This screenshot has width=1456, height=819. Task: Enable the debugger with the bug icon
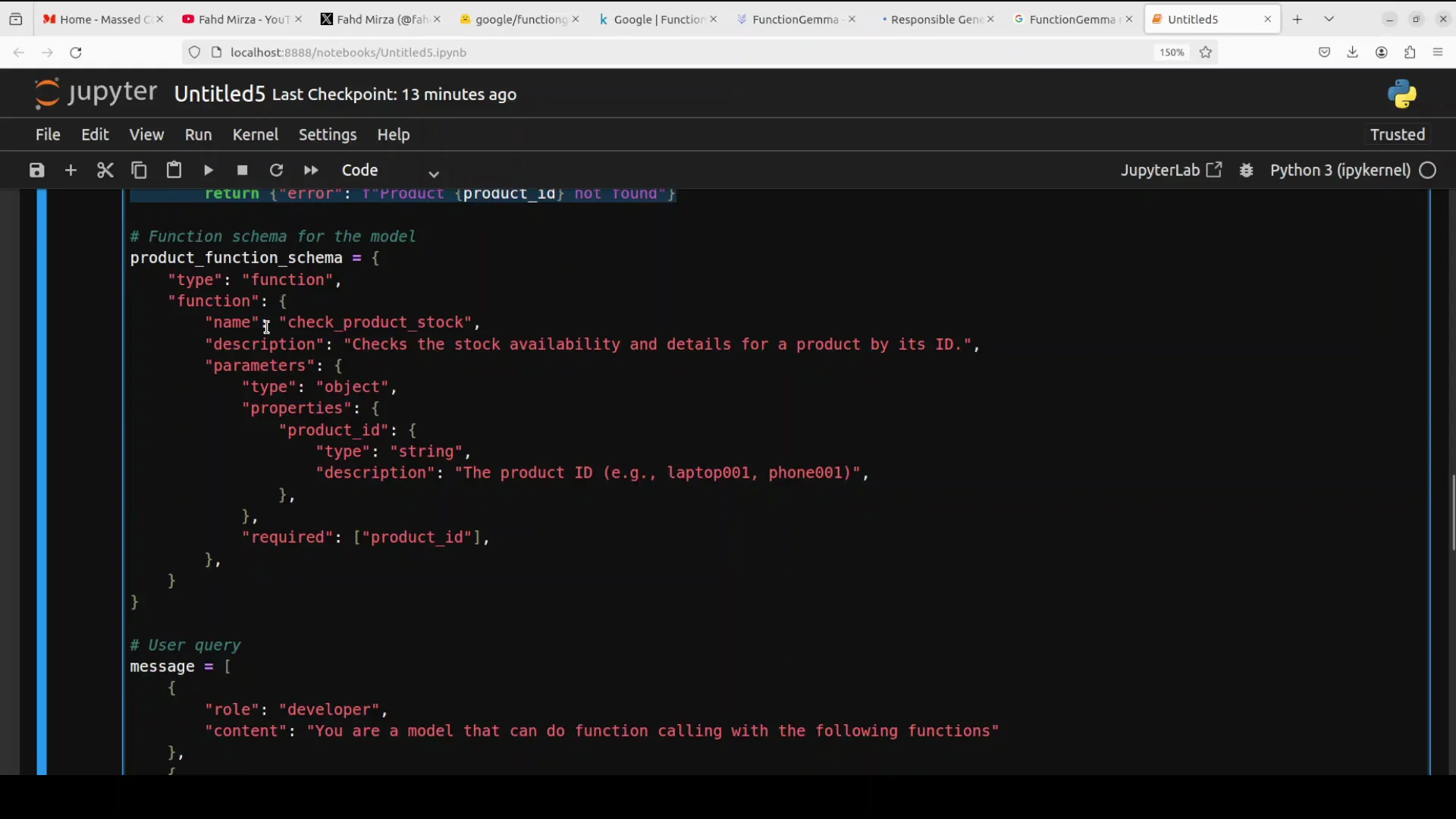1247,170
